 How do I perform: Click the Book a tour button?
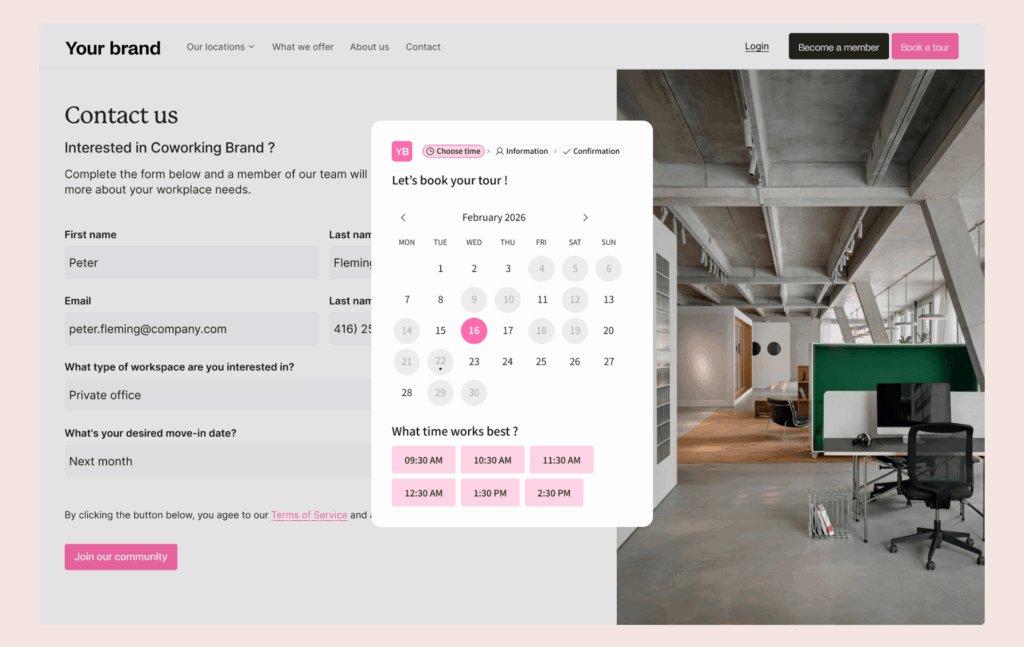pos(924,46)
